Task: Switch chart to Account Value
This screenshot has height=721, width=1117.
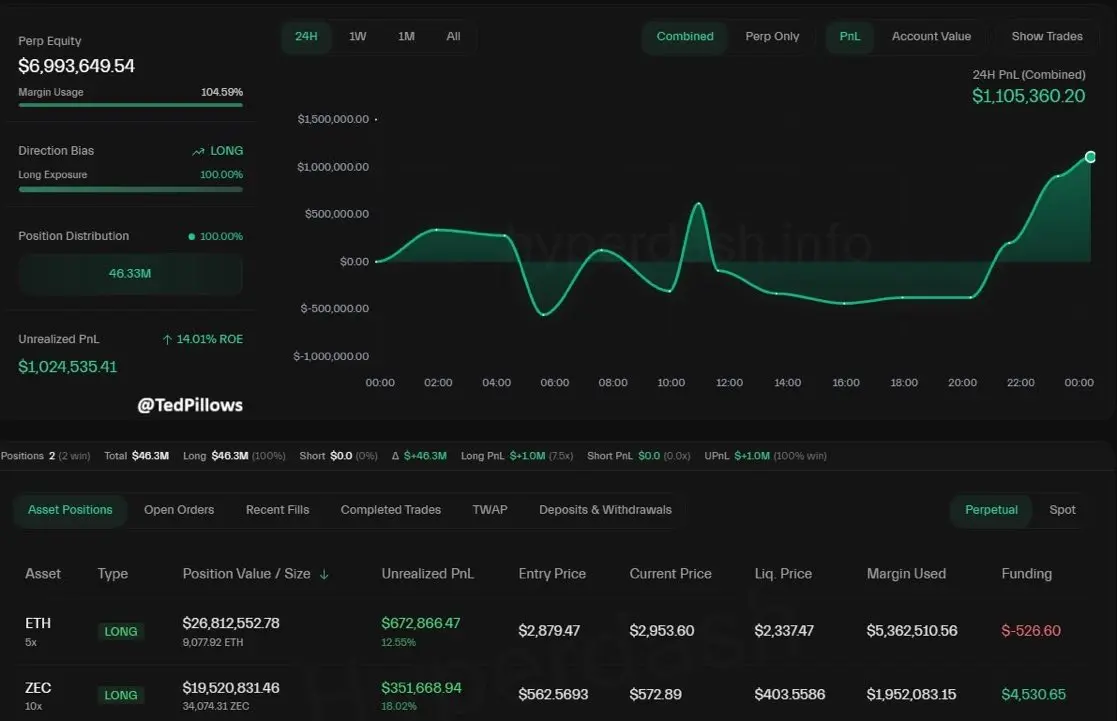Action: [x=931, y=37]
